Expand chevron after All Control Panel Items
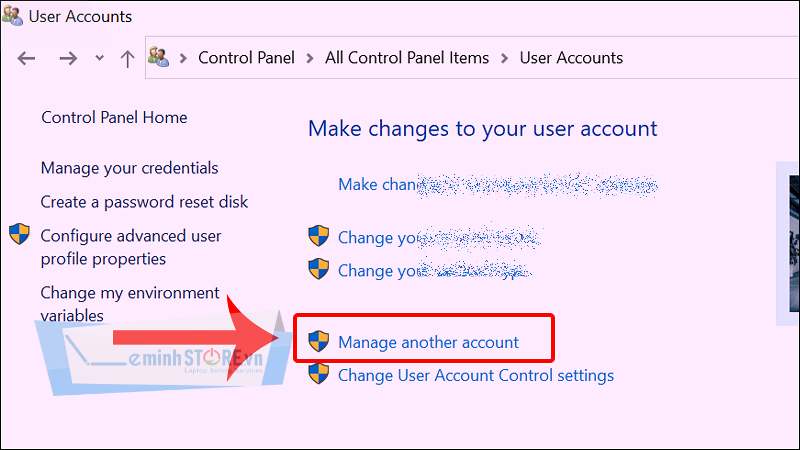Viewport: 800px width, 450px height. point(505,58)
